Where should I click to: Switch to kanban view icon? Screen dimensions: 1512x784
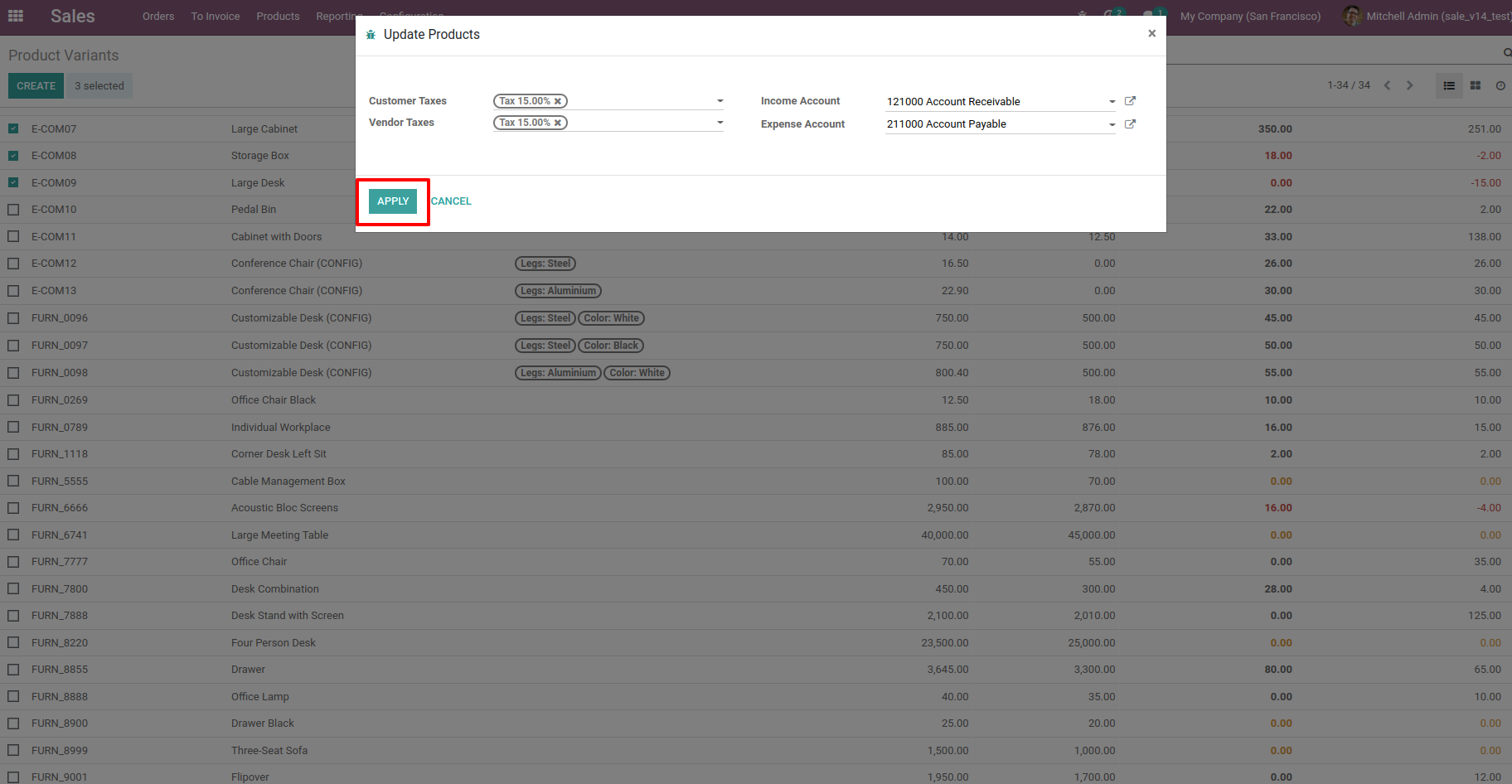(x=1476, y=85)
